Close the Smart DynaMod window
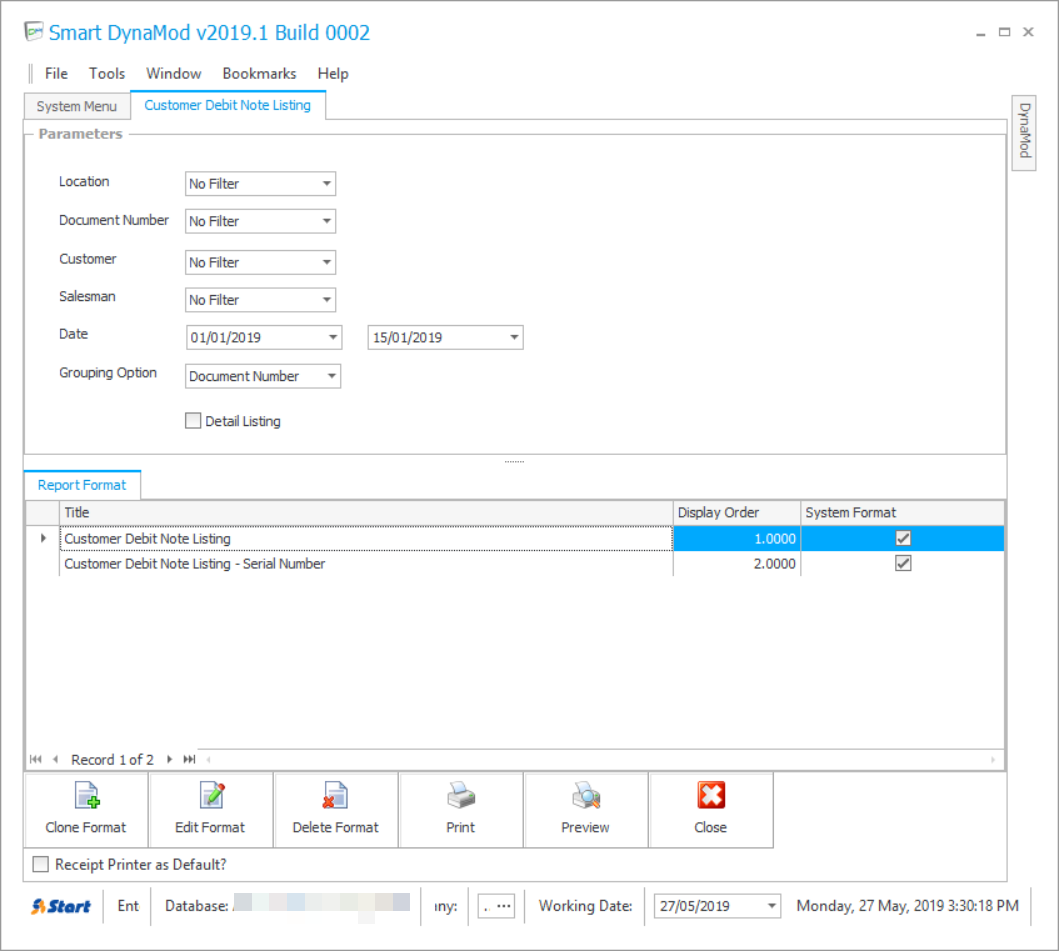Screen dimensions: 1059x951 1029,32
